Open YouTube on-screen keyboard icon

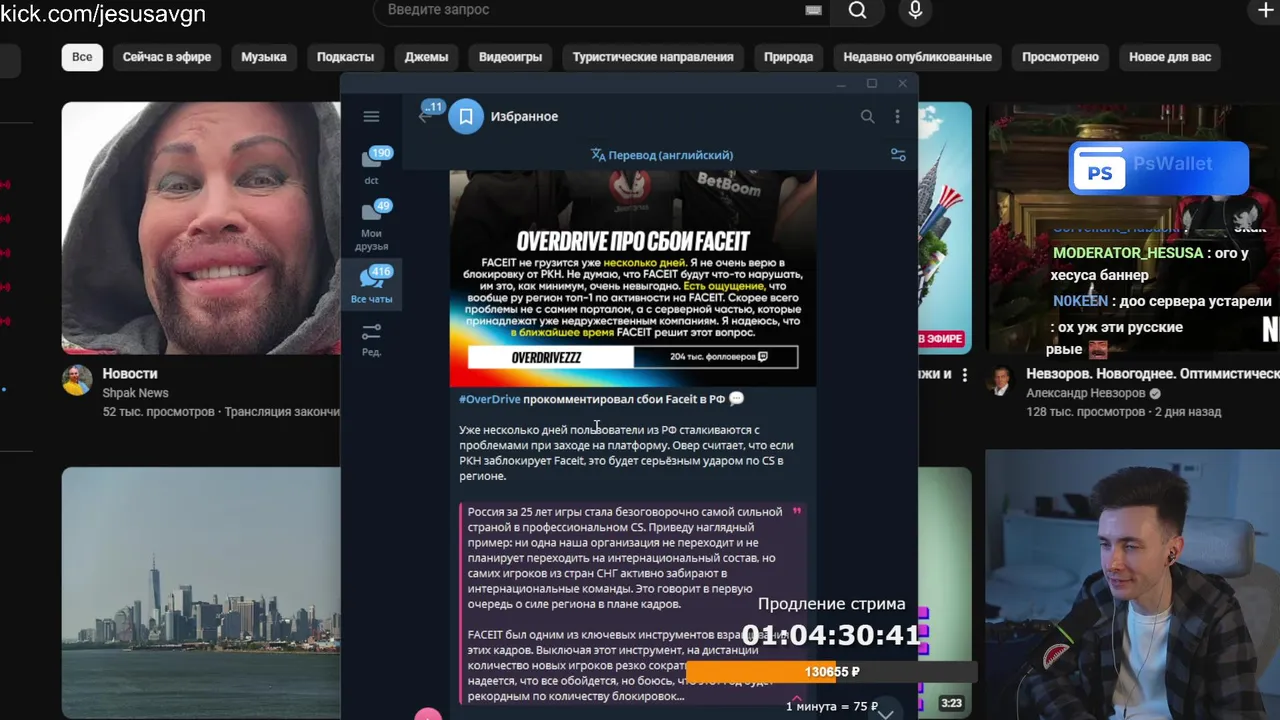point(813,10)
